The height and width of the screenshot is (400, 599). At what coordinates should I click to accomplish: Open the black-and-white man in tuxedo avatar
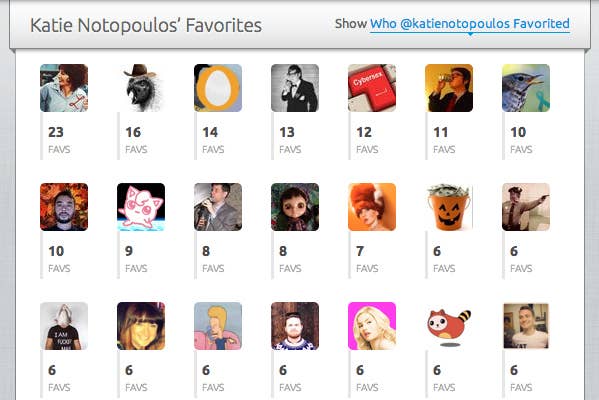(295, 88)
